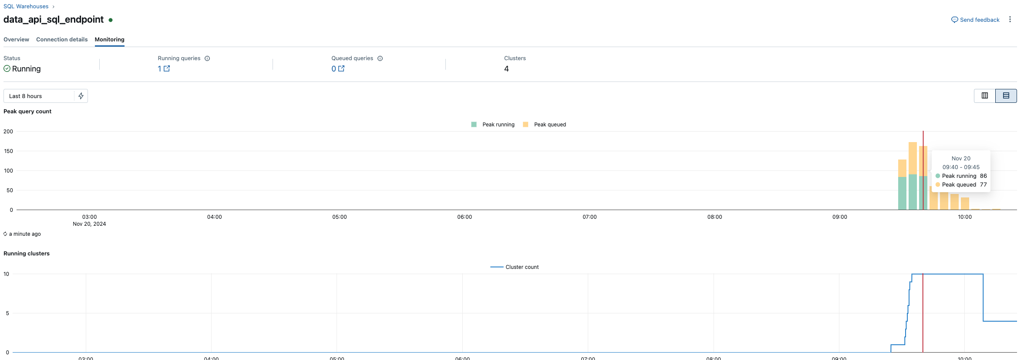Image resolution: width=1024 pixels, height=360 pixels.
Task: Click the info icon next to Queued queries
Action: click(x=380, y=58)
